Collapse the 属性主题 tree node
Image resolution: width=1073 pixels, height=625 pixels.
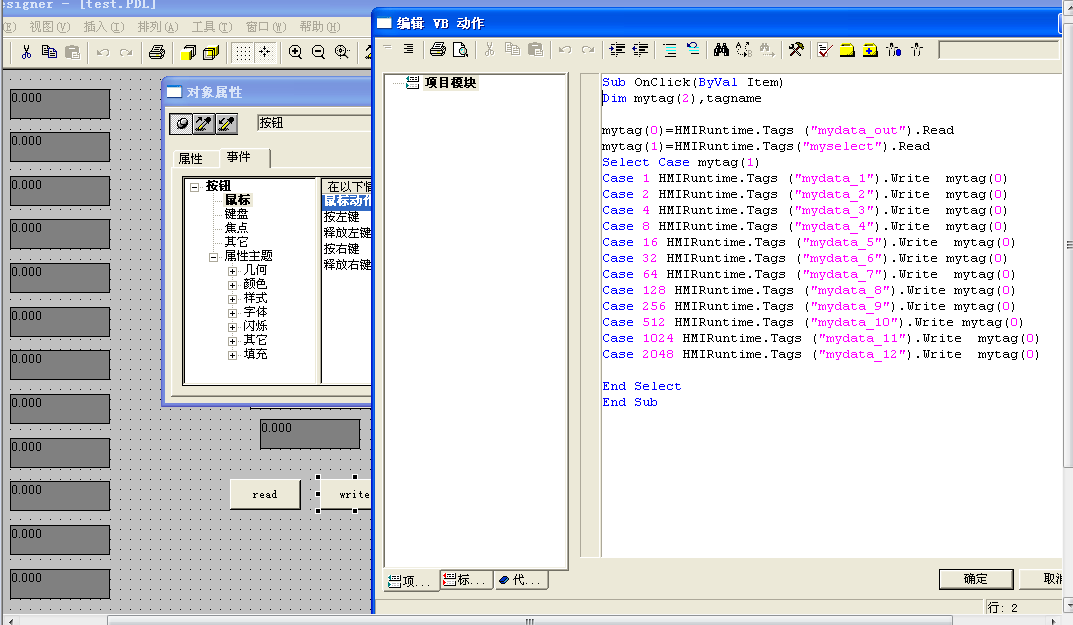tap(213, 256)
